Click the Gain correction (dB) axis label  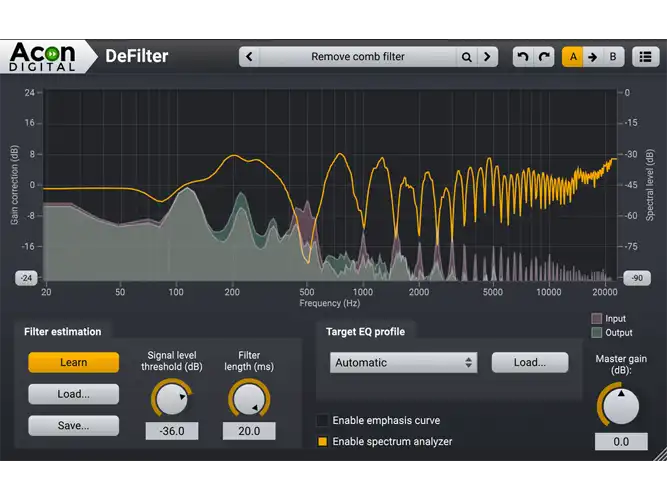point(14,185)
